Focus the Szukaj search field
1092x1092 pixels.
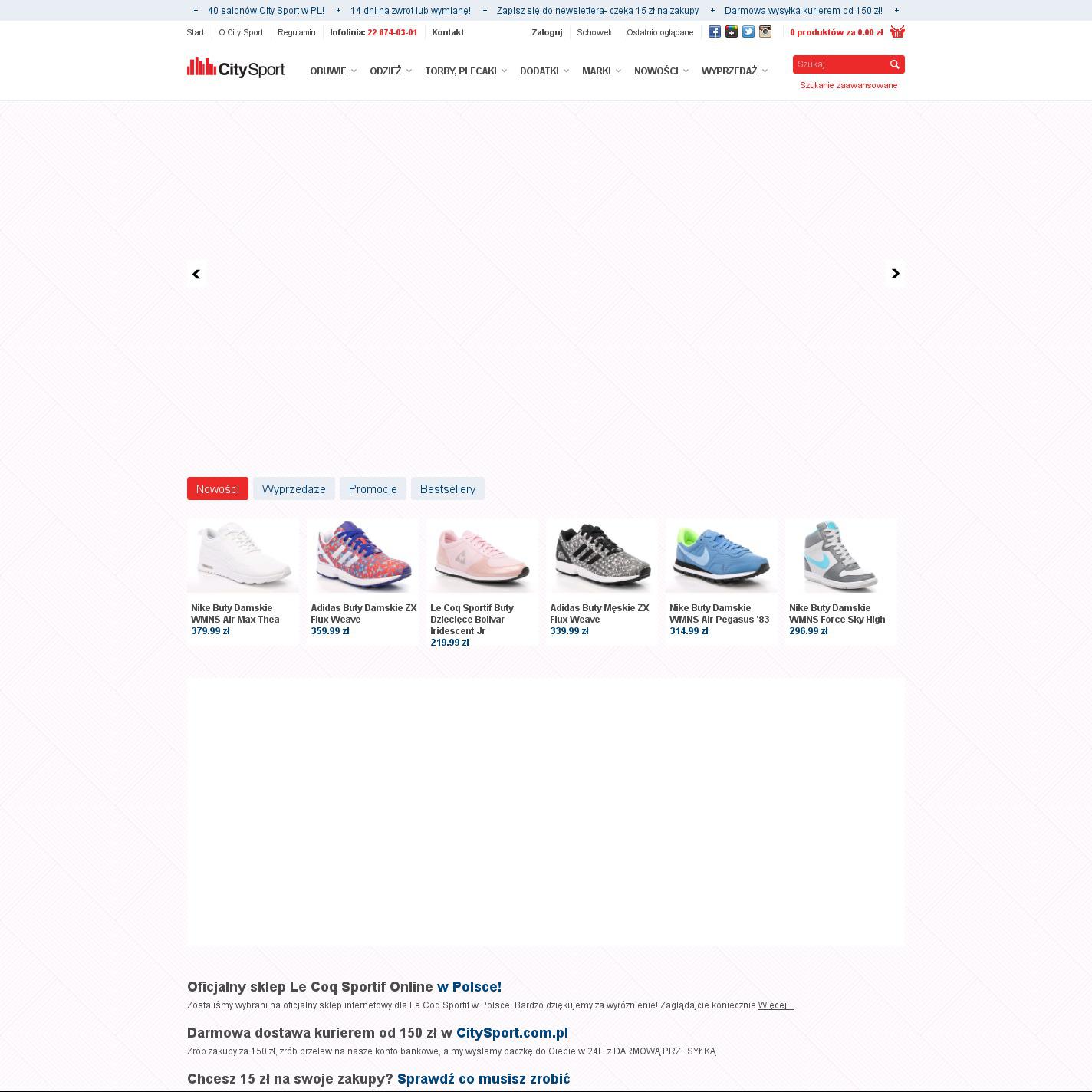click(x=840, y=64)
